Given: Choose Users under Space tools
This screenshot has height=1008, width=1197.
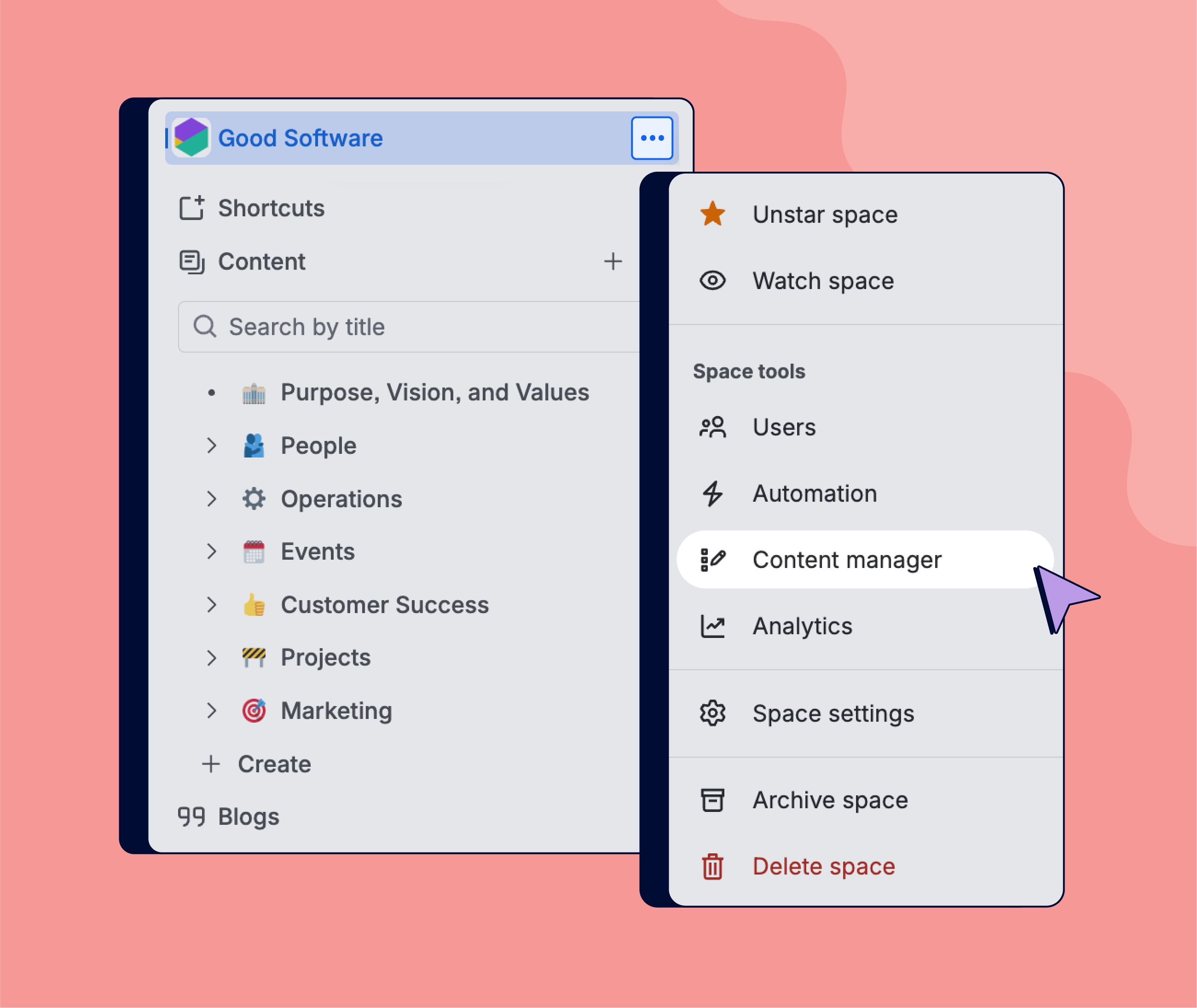Looking at the screenshot, I should [784, 428].
